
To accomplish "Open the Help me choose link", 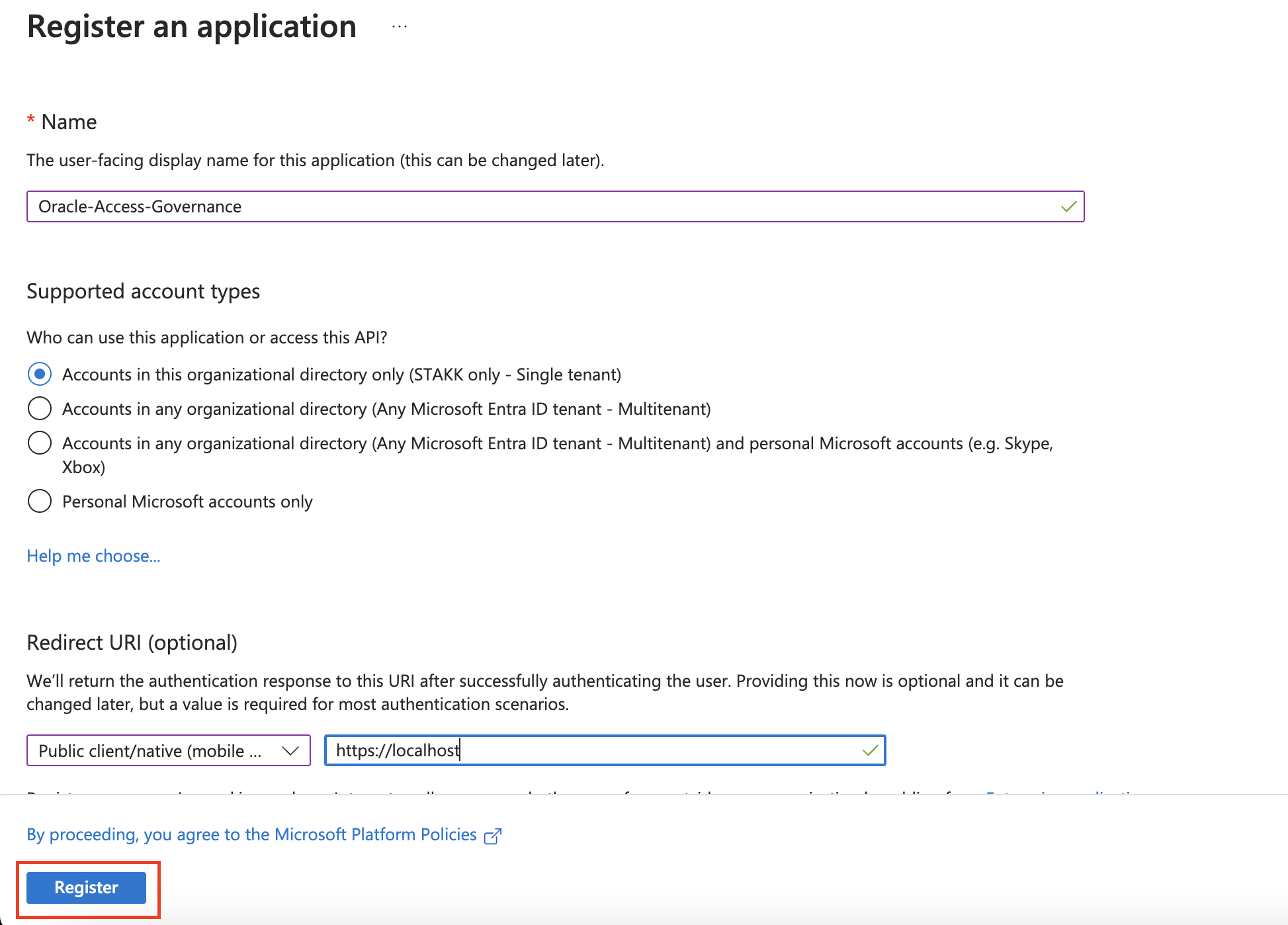I will pos(93,556).
